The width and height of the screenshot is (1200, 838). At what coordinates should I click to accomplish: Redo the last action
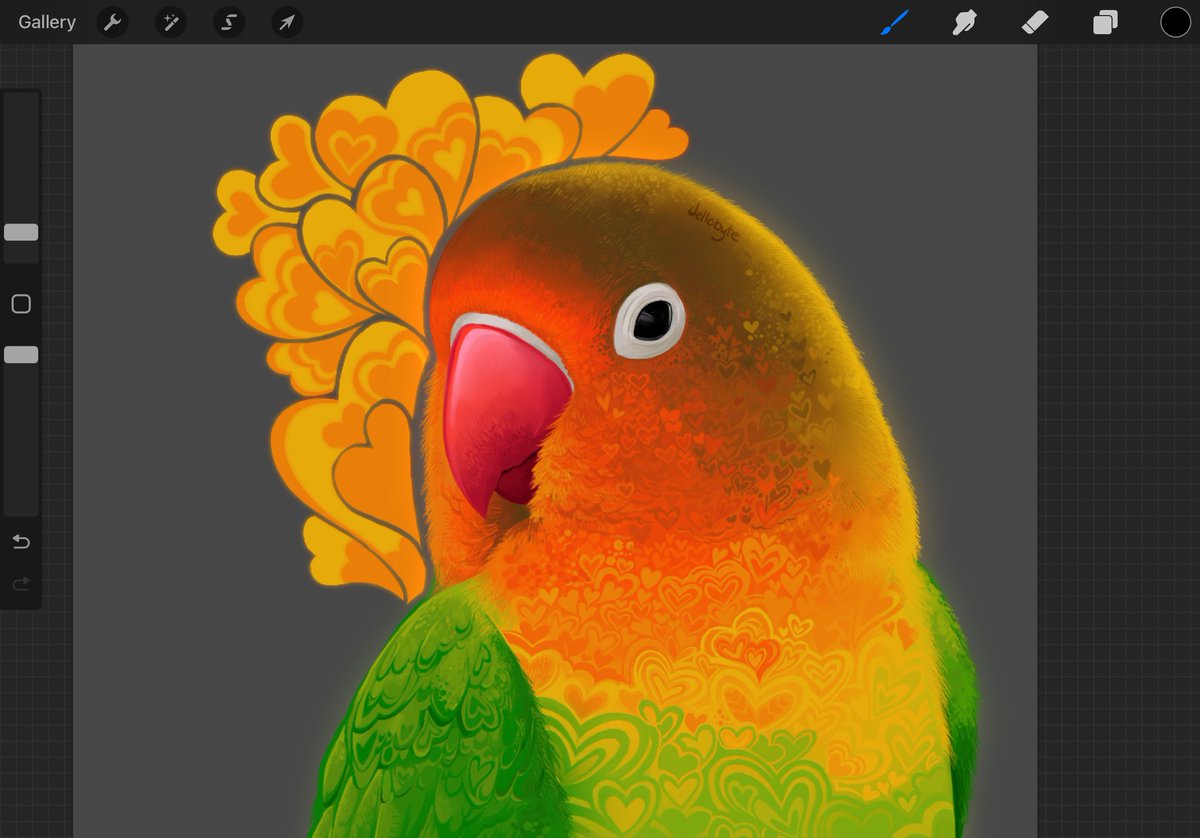point(21,584)
